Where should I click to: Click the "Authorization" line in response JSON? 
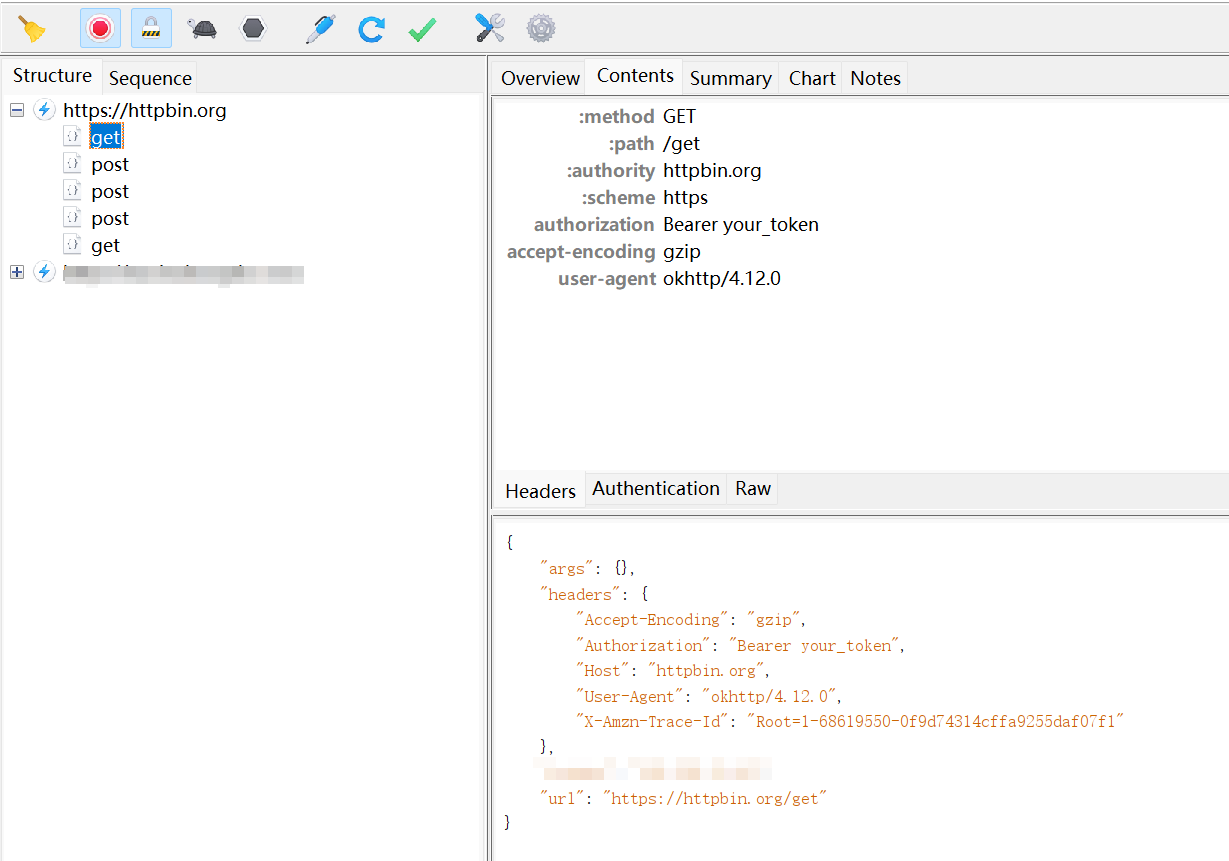[740, 645]
